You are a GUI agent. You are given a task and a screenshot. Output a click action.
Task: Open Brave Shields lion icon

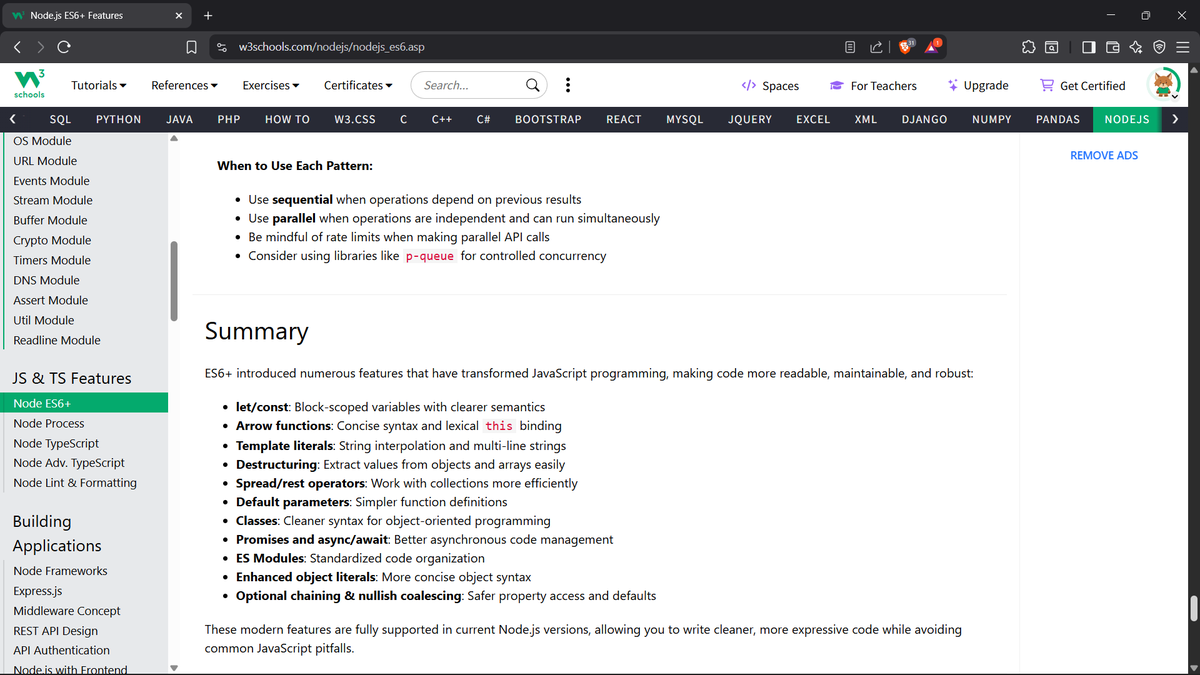(906, 46)
